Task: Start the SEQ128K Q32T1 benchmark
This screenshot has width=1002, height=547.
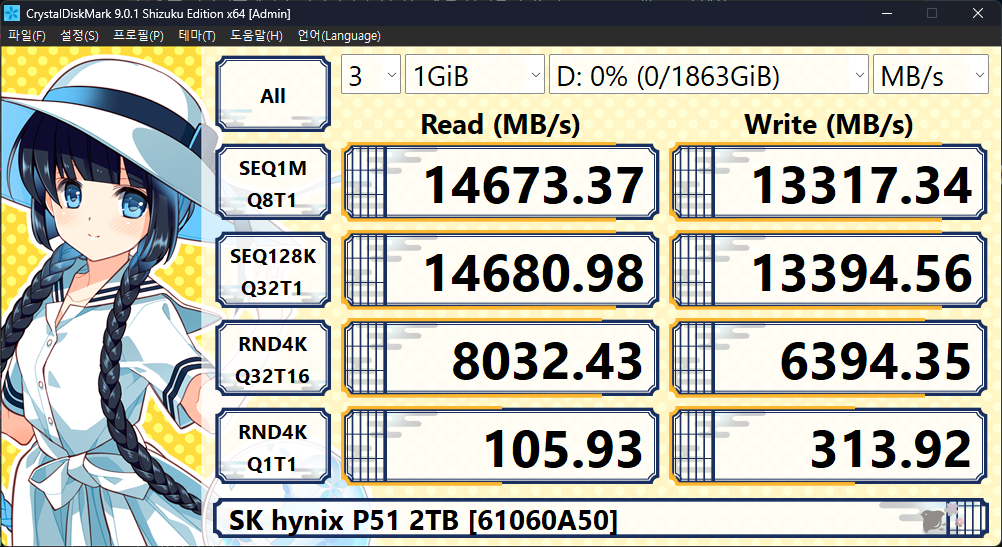Action: point(273,274)
